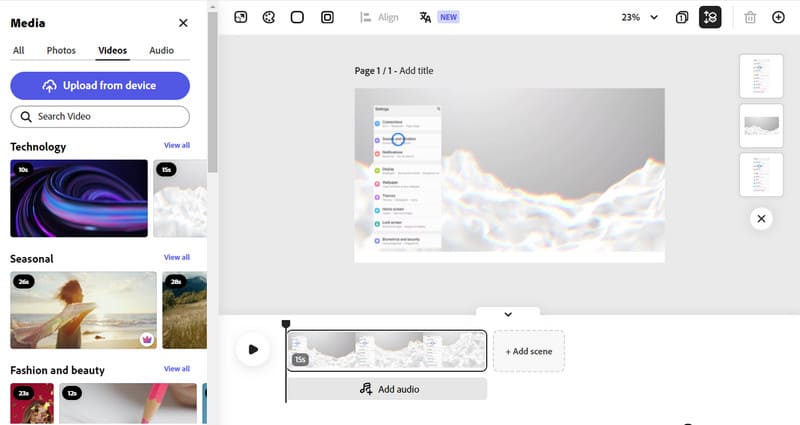Click the add page plus icon
This screenshot has width=800, height=425.
tap(778, 17)
